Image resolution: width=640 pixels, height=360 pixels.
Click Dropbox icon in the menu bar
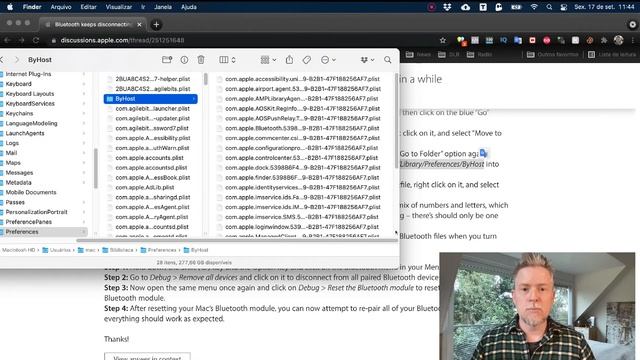pyautogui.click(x=447, y=7)
